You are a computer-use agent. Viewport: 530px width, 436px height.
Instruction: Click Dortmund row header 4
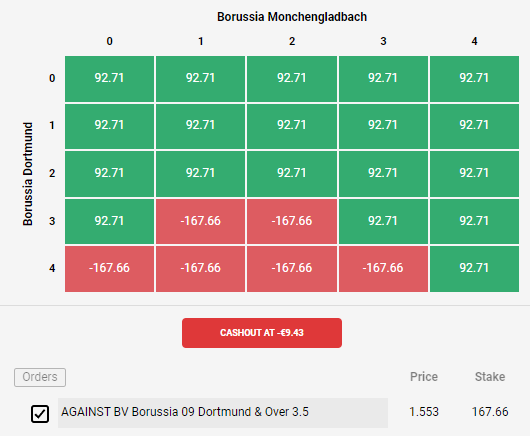[52, 268]
